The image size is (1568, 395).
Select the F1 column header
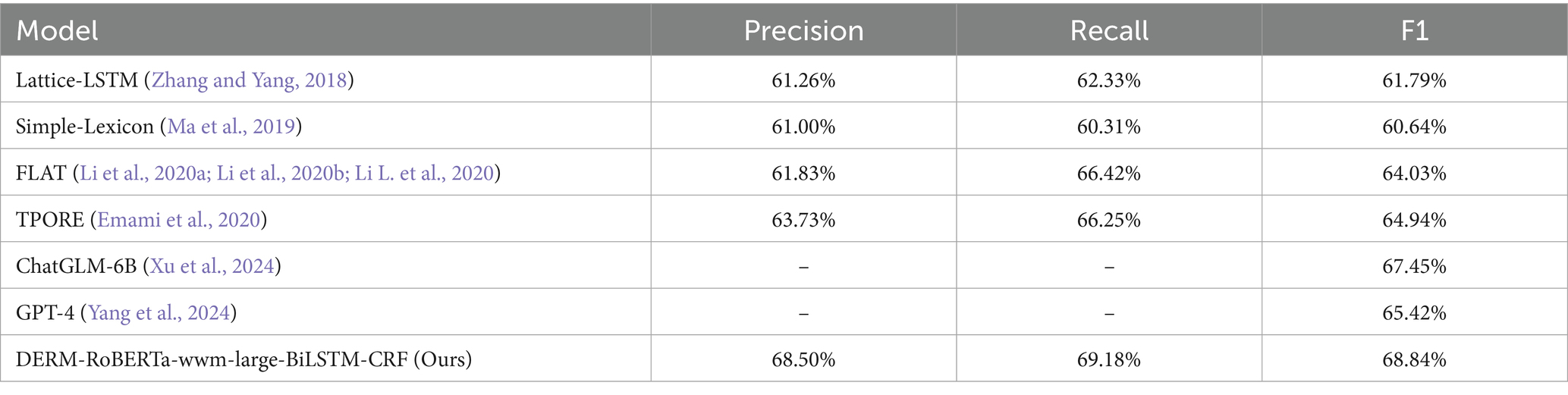click(x=1414, y=30)
